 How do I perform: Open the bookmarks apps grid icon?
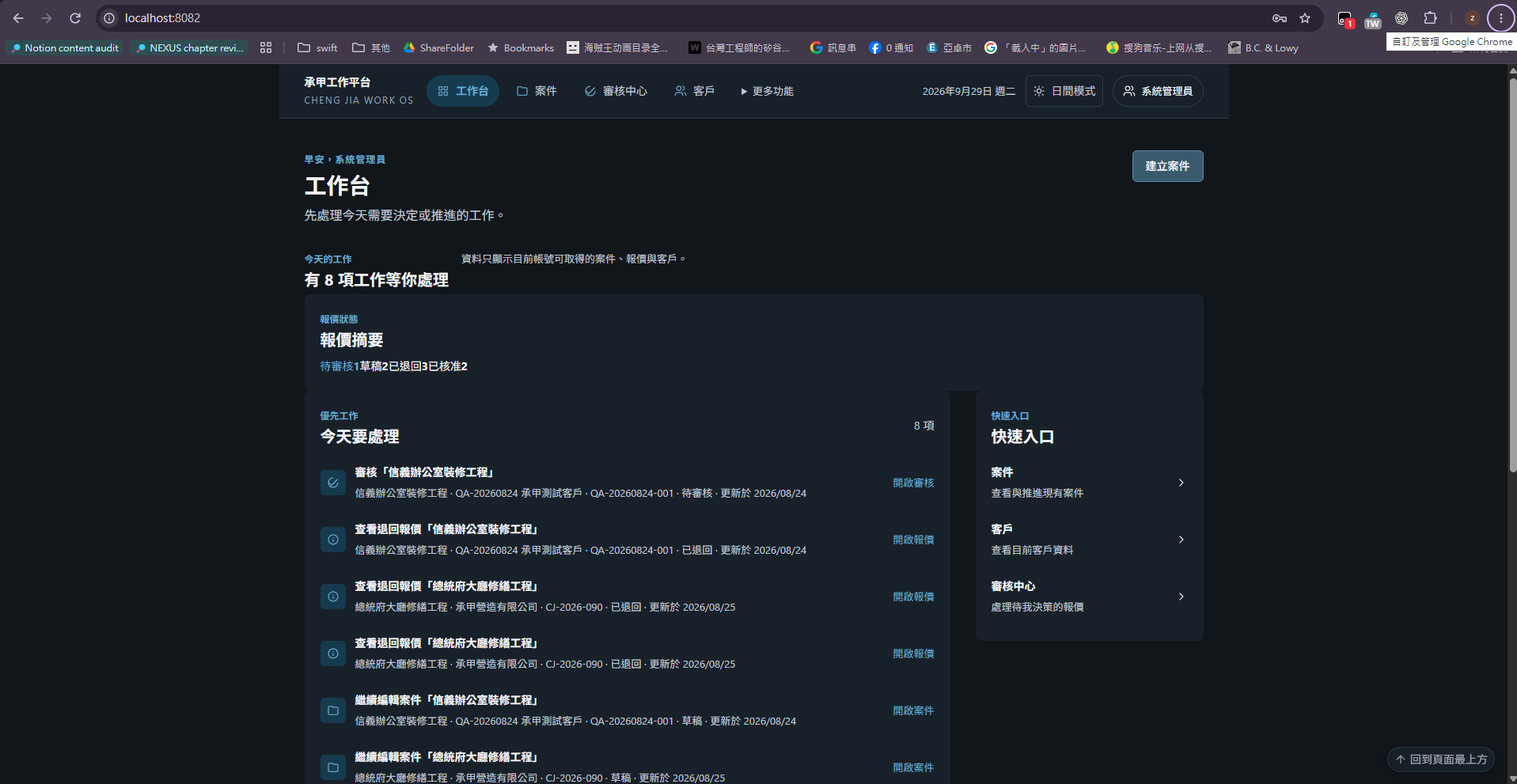point(266,47)
